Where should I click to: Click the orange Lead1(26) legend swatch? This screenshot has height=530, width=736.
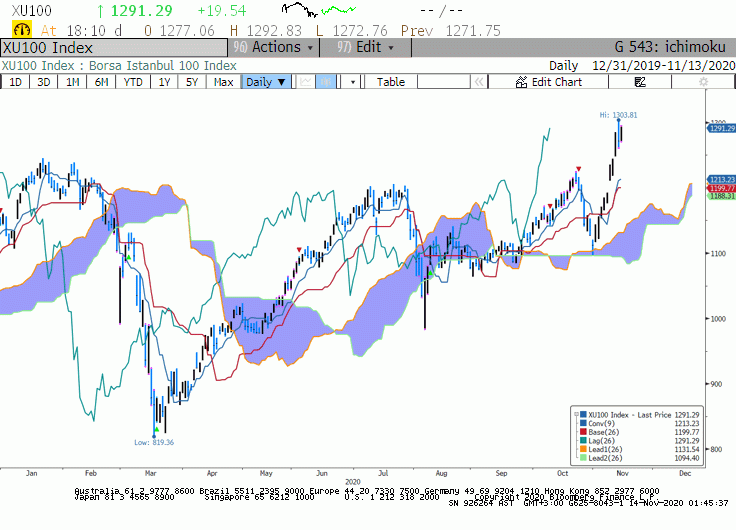(x=583, y=449)
